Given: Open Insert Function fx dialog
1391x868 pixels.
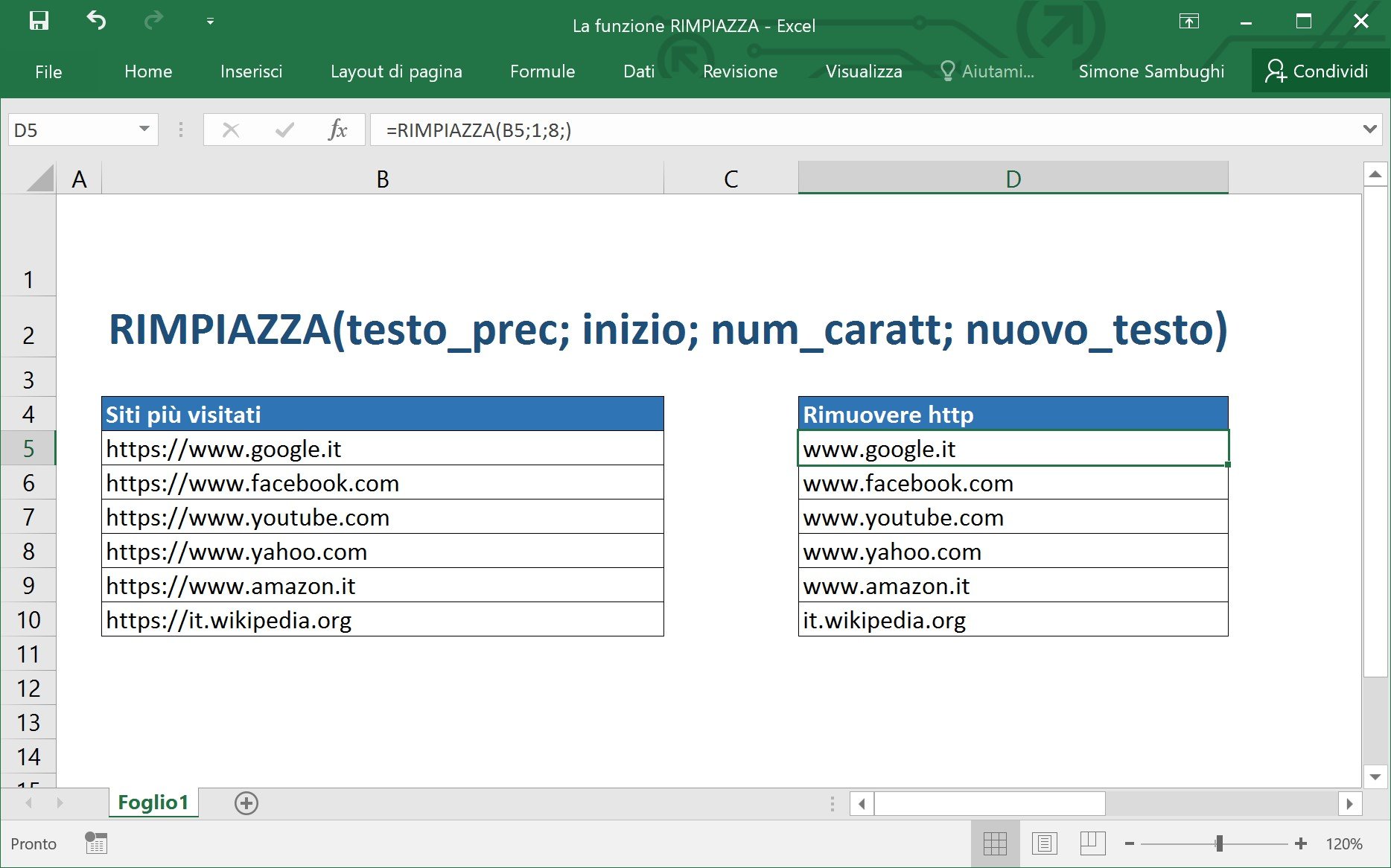Looking at the screenshot, I should pos(337,130).
